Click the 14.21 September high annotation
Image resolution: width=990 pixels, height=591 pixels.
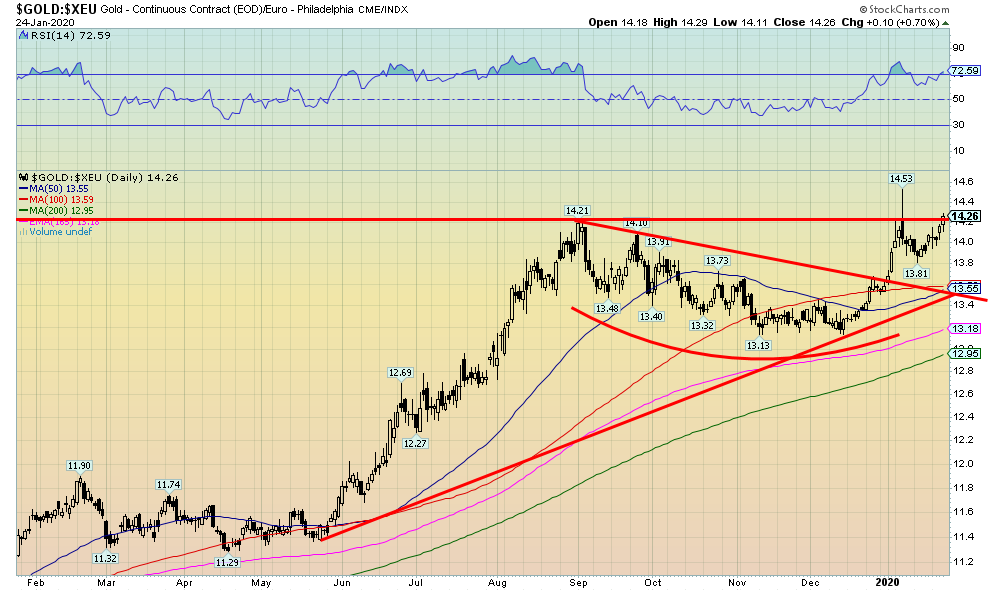click(577, 211)
